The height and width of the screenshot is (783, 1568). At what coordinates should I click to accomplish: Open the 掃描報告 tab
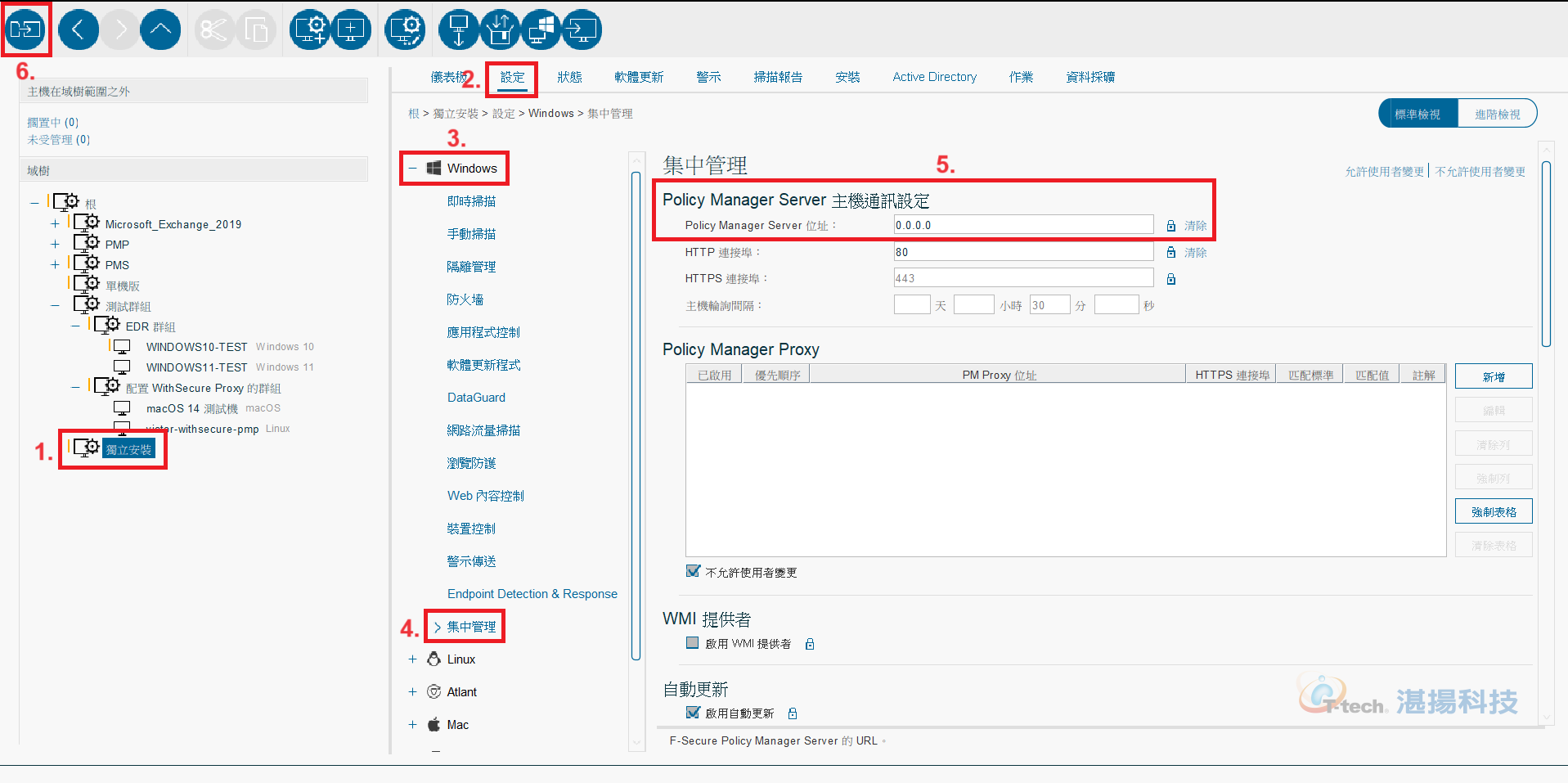coord(778,77)
